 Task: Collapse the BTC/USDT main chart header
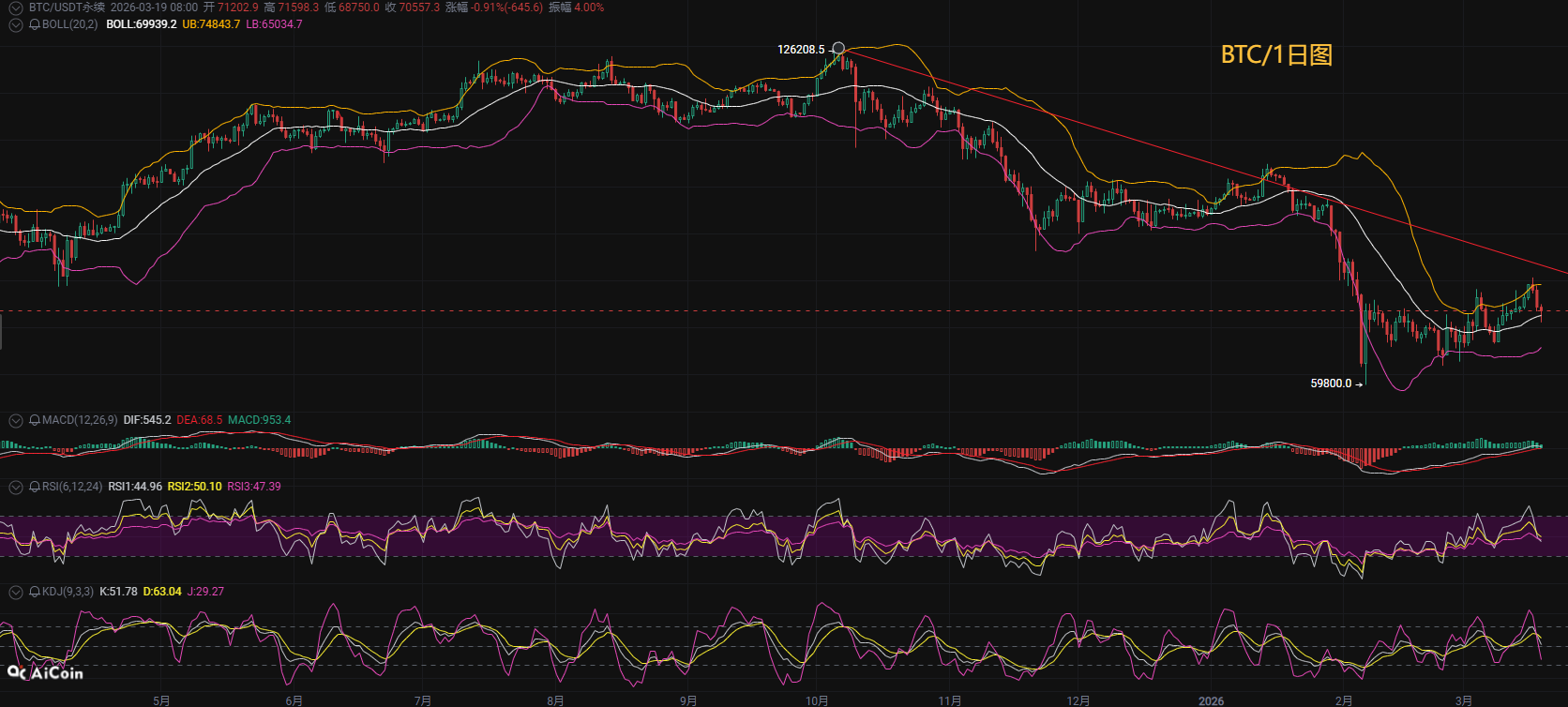(x=16, y=8)
